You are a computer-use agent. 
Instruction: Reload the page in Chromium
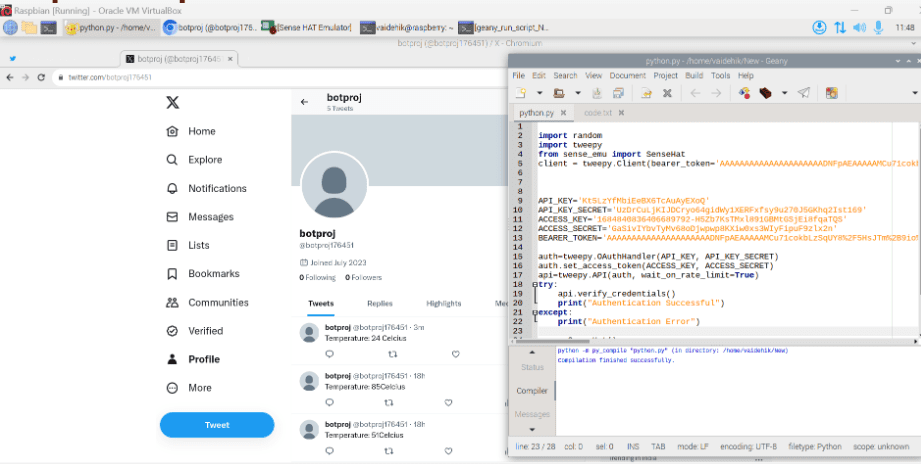[41, 78]
